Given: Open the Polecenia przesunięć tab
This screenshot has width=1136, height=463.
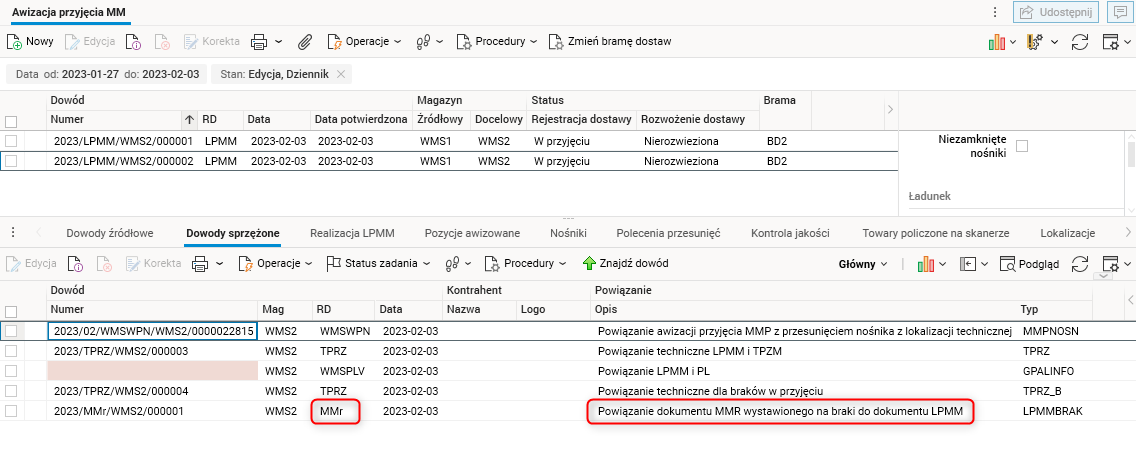Looking at the screenshot, I should tap(668, 233).
